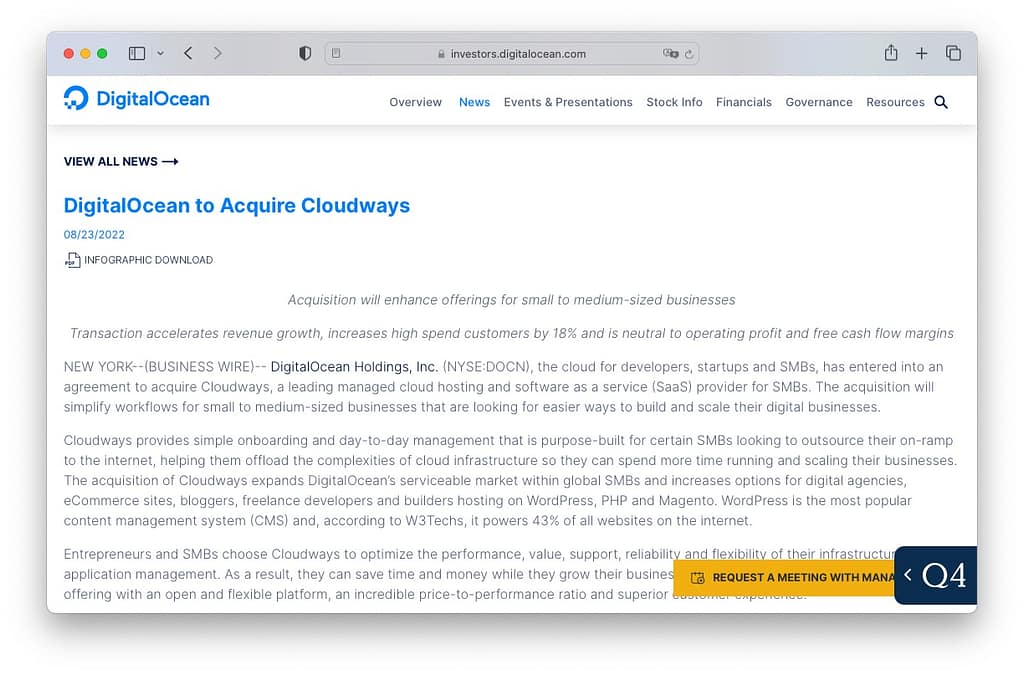
Task: Open search with the magnifier icon
Action: (940, 102)
